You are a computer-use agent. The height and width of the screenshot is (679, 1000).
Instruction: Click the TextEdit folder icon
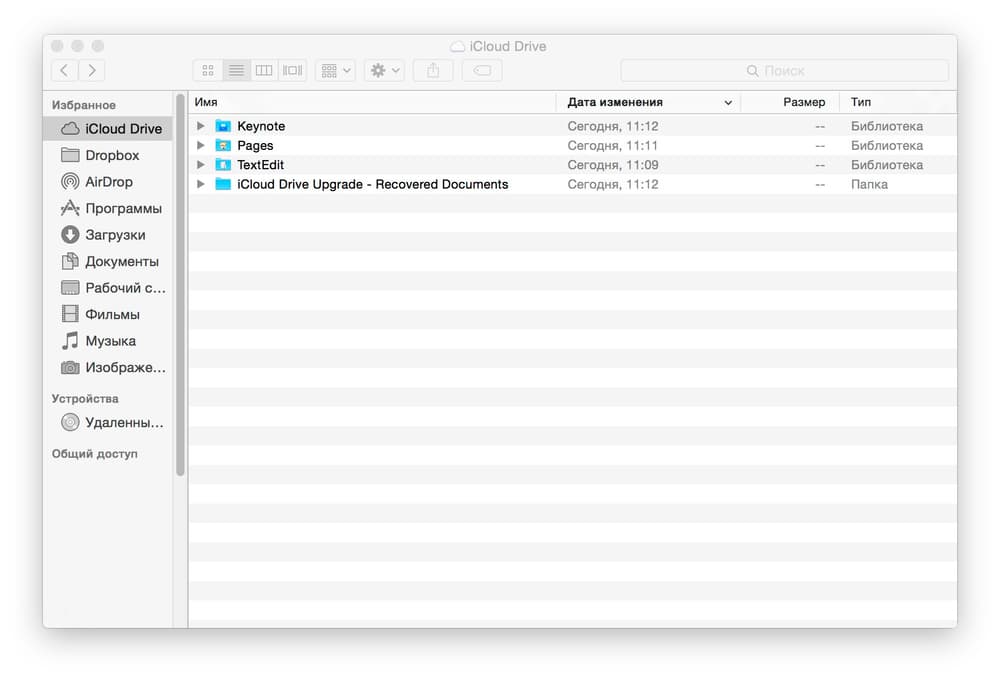click(x=223, y=164)
